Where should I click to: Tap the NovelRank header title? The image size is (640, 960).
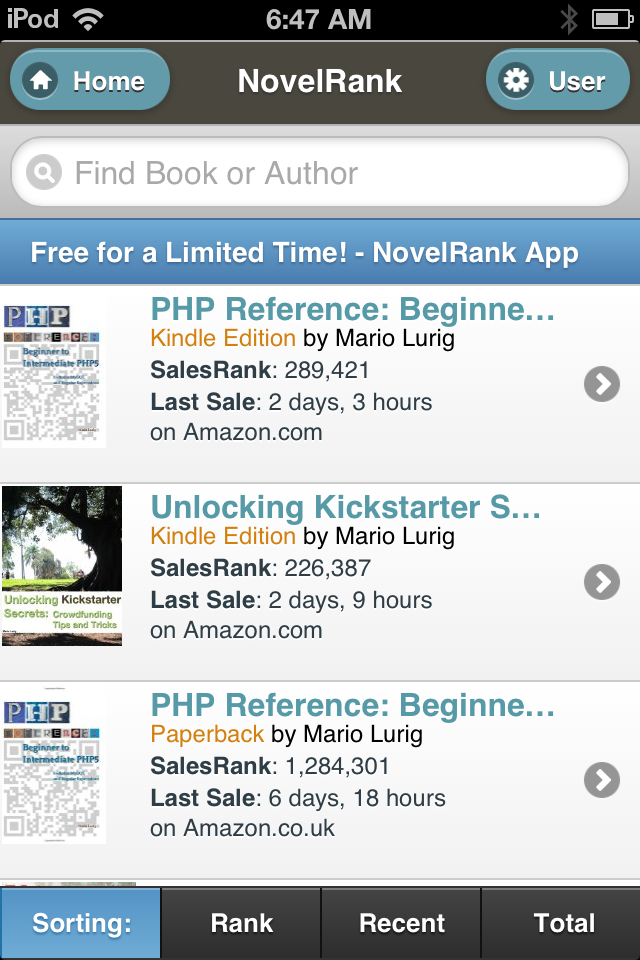(x=320, y=81)
